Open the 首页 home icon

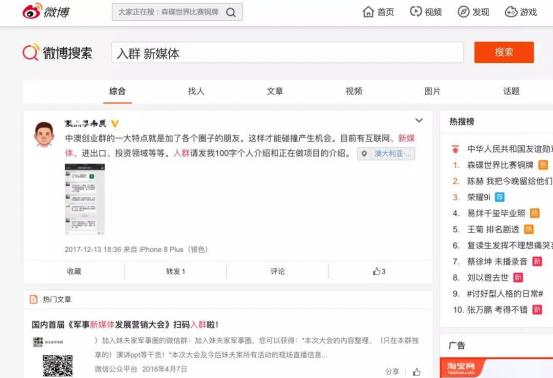tap(368, 12)
